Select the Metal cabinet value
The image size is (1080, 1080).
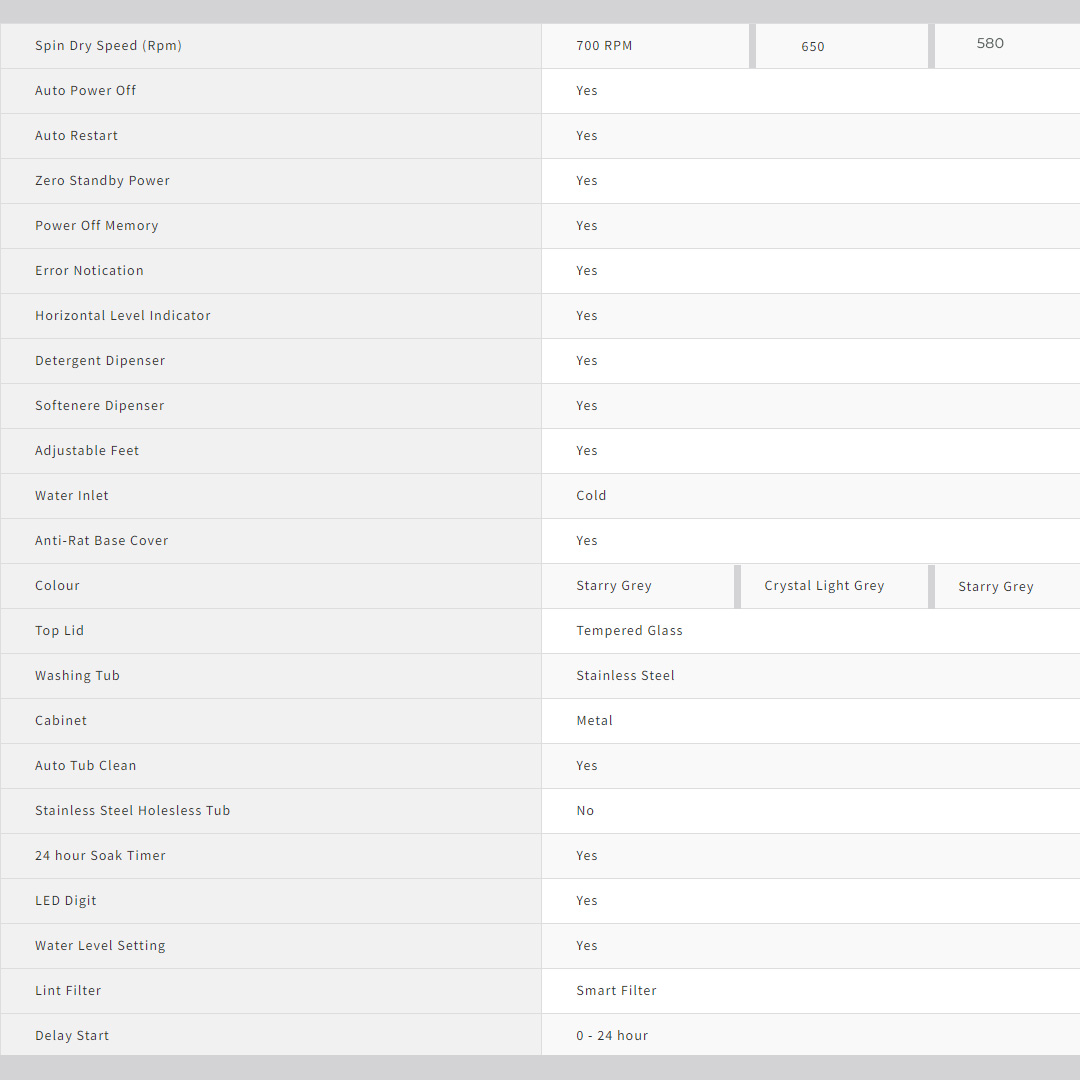click(594, 721)
